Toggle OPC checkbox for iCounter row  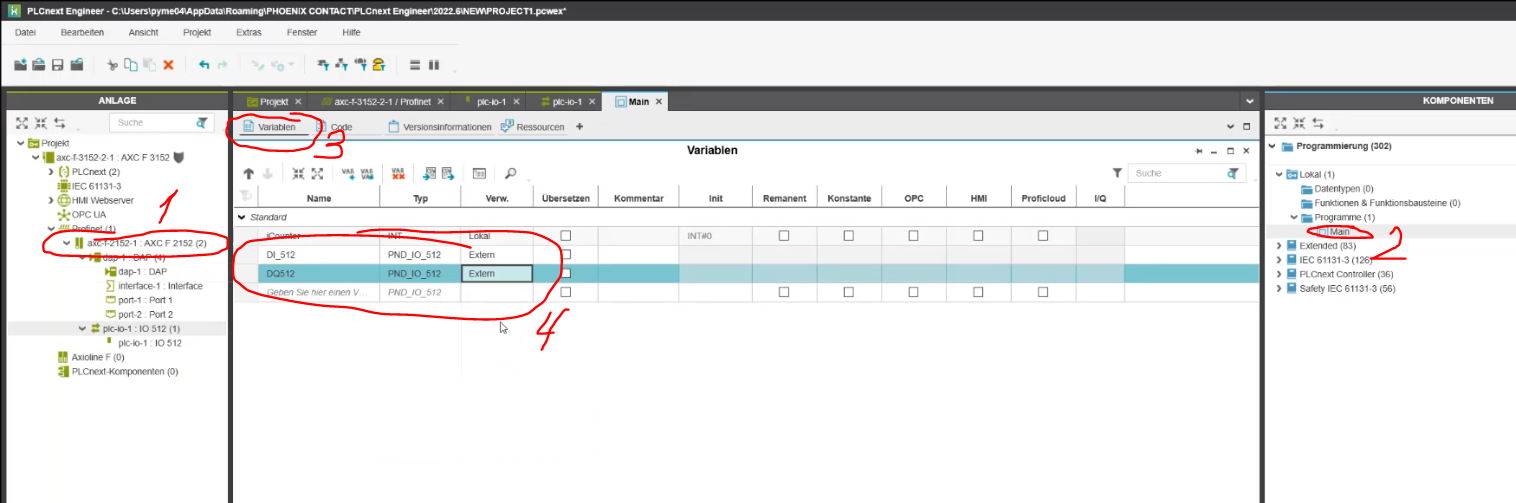tap(914, 236)
